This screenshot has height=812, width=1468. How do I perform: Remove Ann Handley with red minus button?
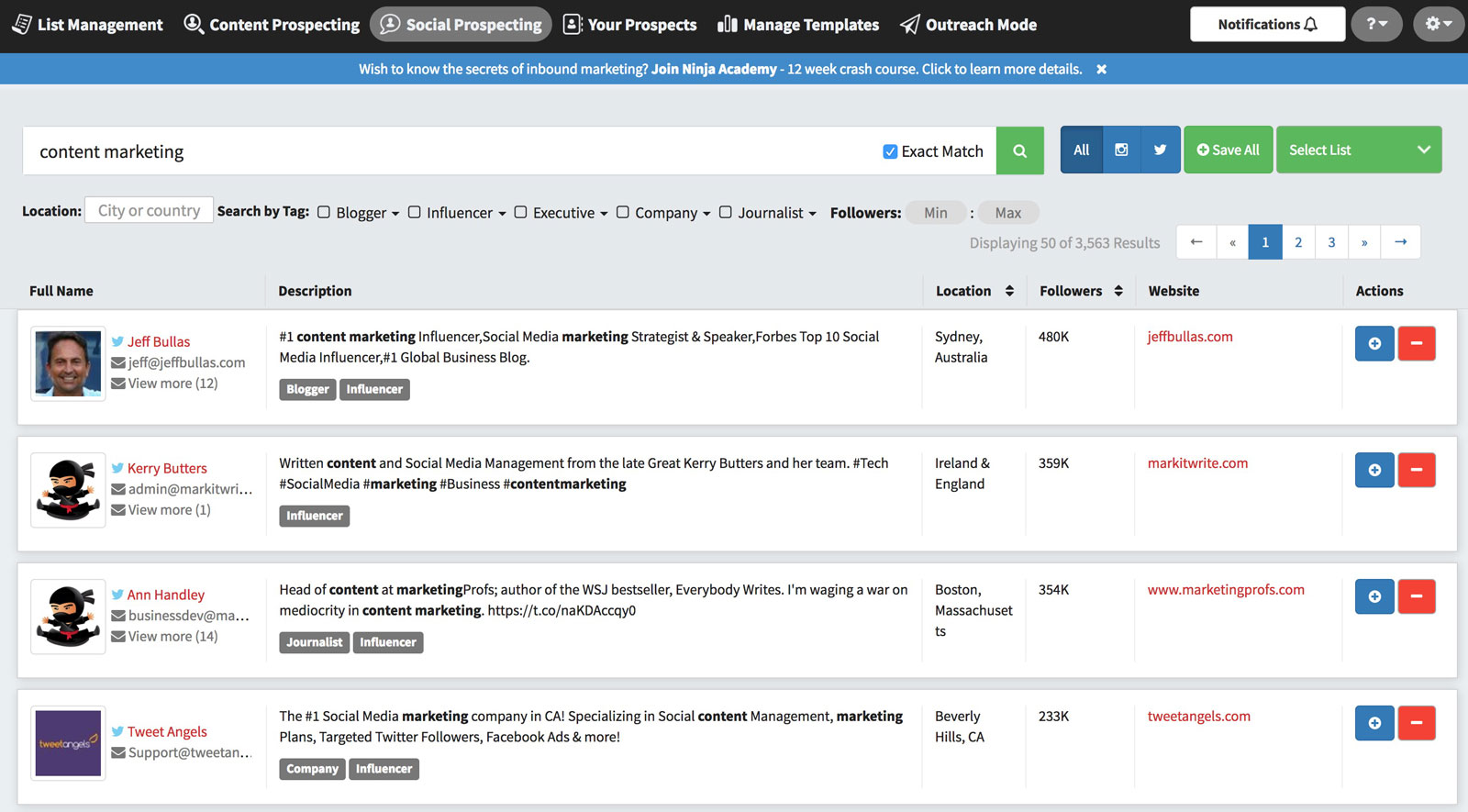1417,596
